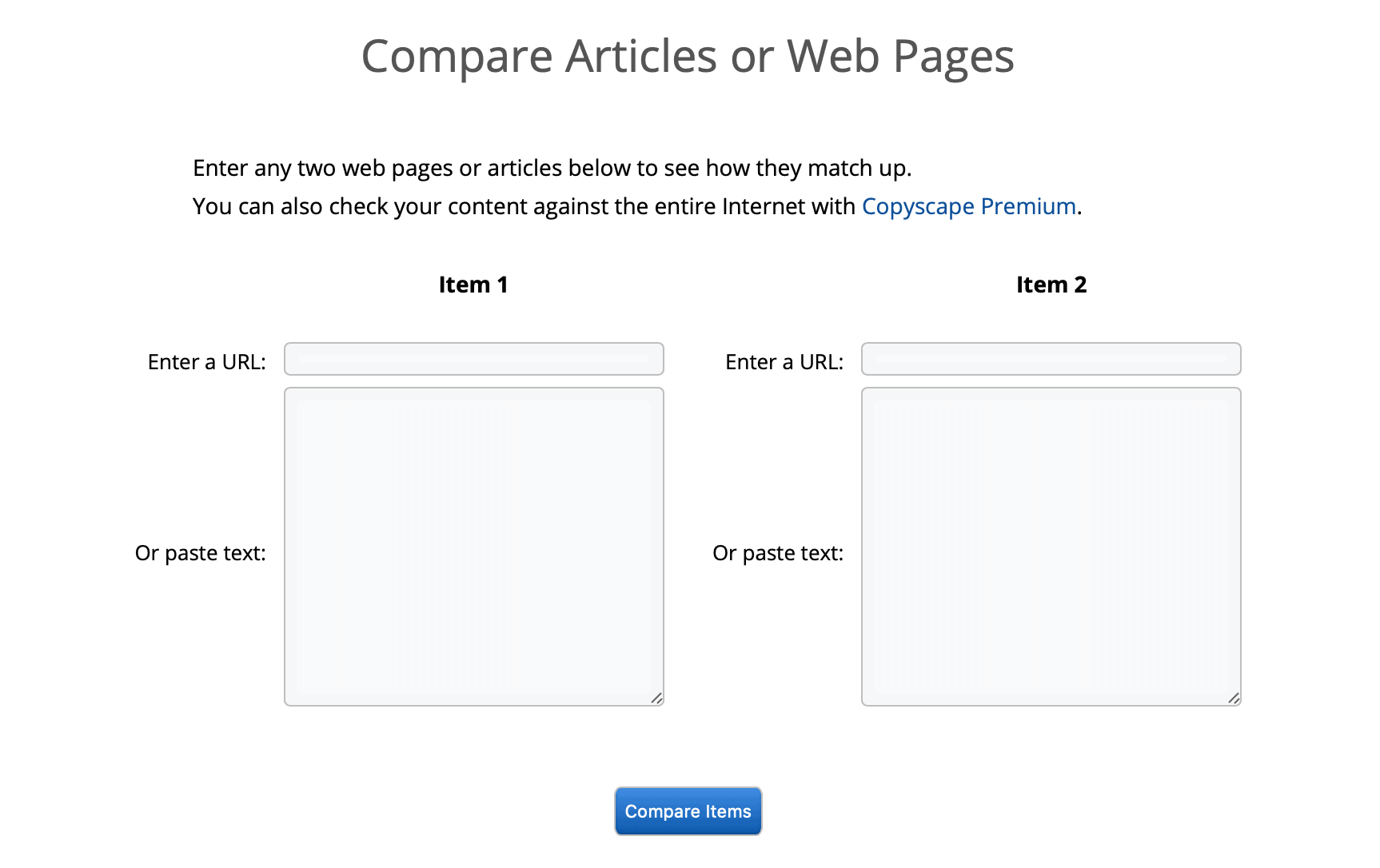This screenshot has height=868, width=1380.
Task: Click the Copyscape Premium link
Action: [x=968, y=206]
